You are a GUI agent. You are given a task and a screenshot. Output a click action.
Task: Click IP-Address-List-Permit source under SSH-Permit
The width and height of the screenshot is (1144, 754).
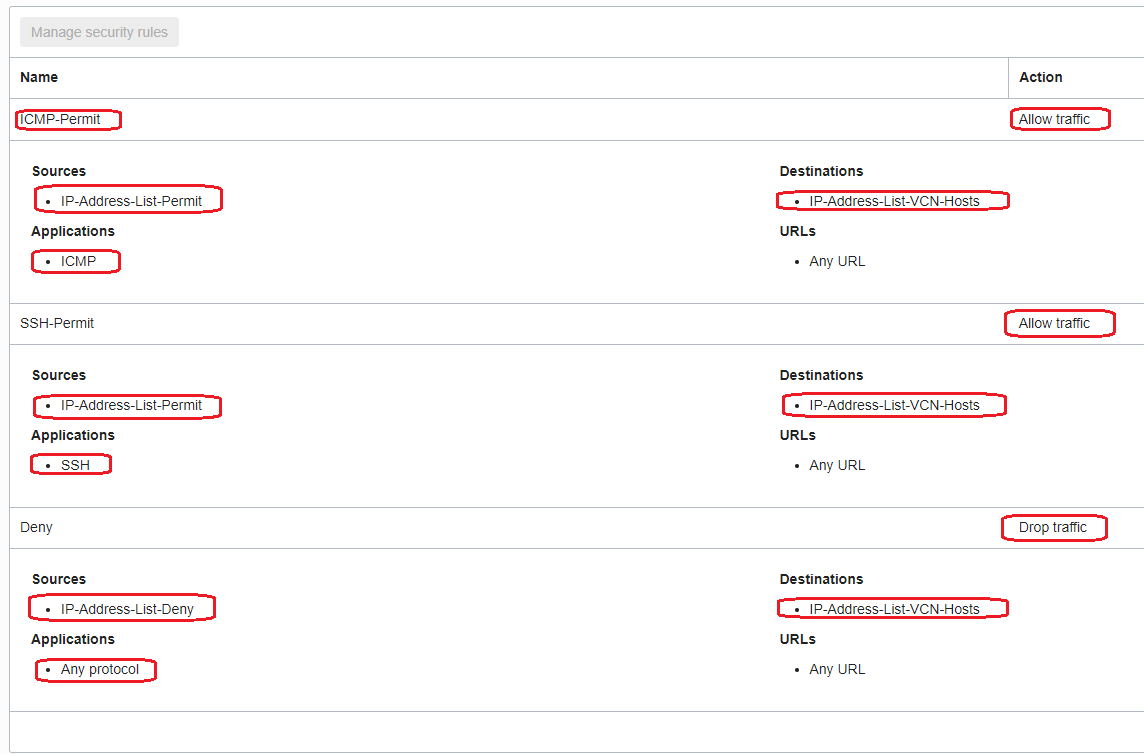coord(131,405)
